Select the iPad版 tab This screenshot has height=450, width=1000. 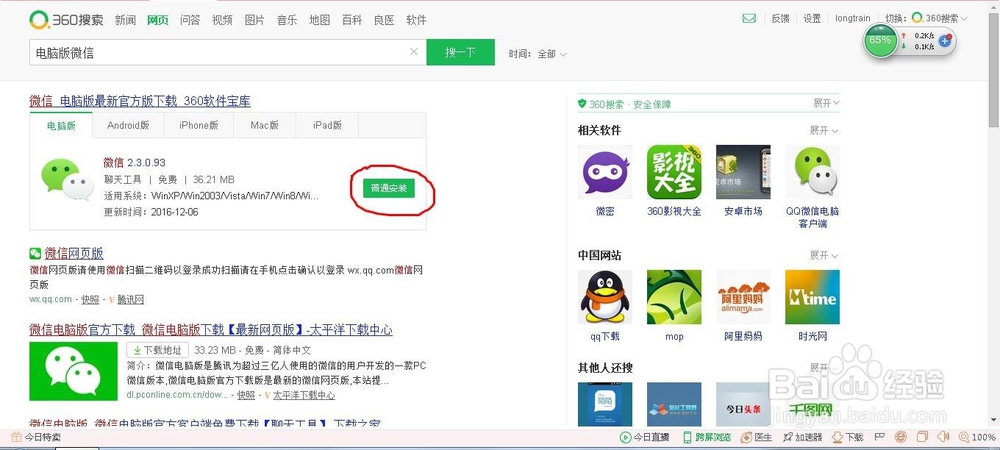click(327, 125)
